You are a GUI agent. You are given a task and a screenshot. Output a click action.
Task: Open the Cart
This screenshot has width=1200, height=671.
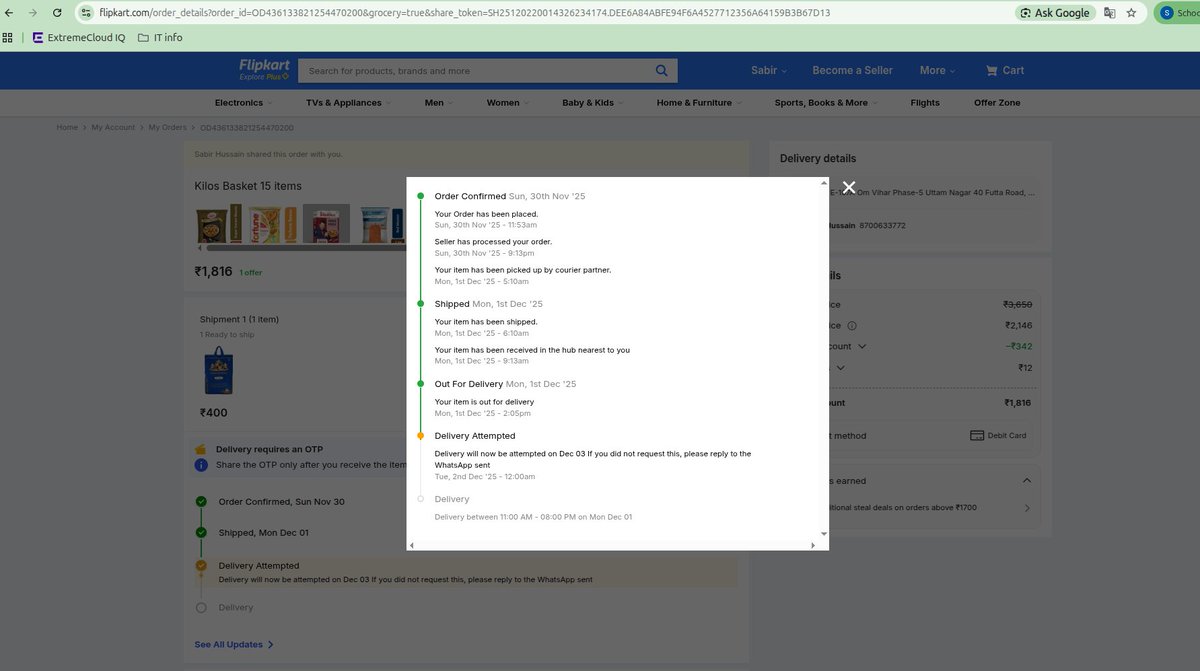coord(1005,70)
